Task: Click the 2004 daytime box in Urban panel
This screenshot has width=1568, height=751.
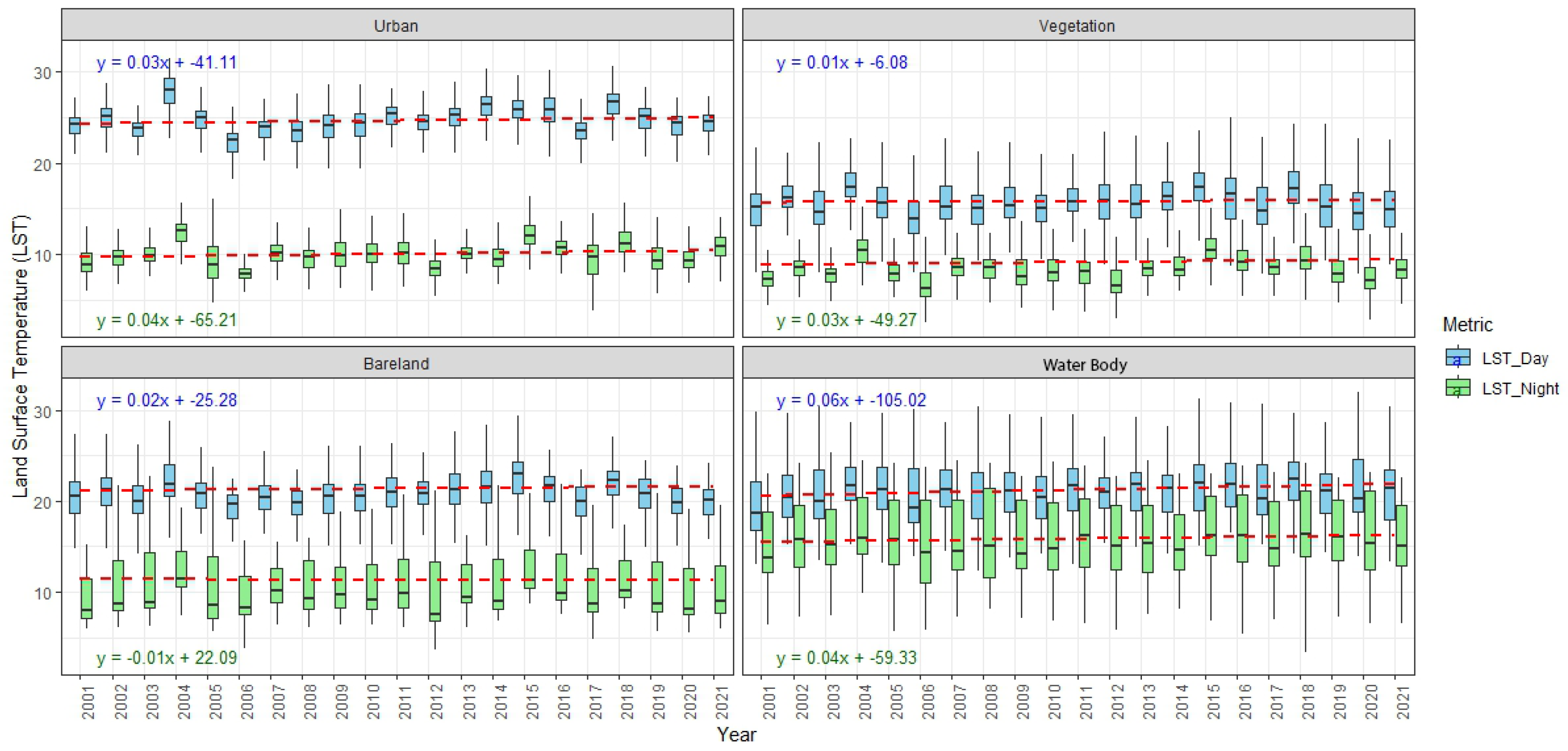Action: point(169,91)
